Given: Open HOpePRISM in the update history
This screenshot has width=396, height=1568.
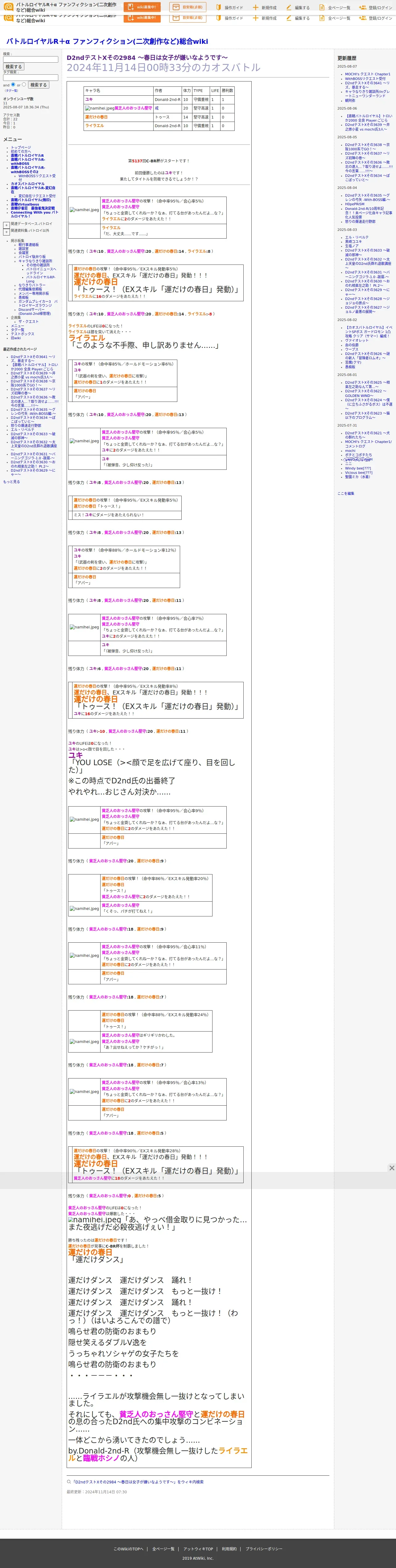Looking at the screenshot, I should coord(355,204).
